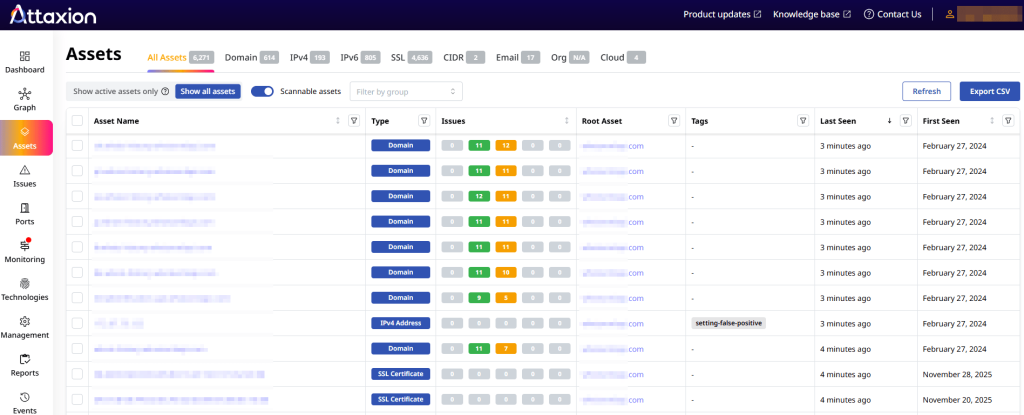Click the setting-false-positive tag
This screenshot has width=1024, height=415.
pos(729,323)
